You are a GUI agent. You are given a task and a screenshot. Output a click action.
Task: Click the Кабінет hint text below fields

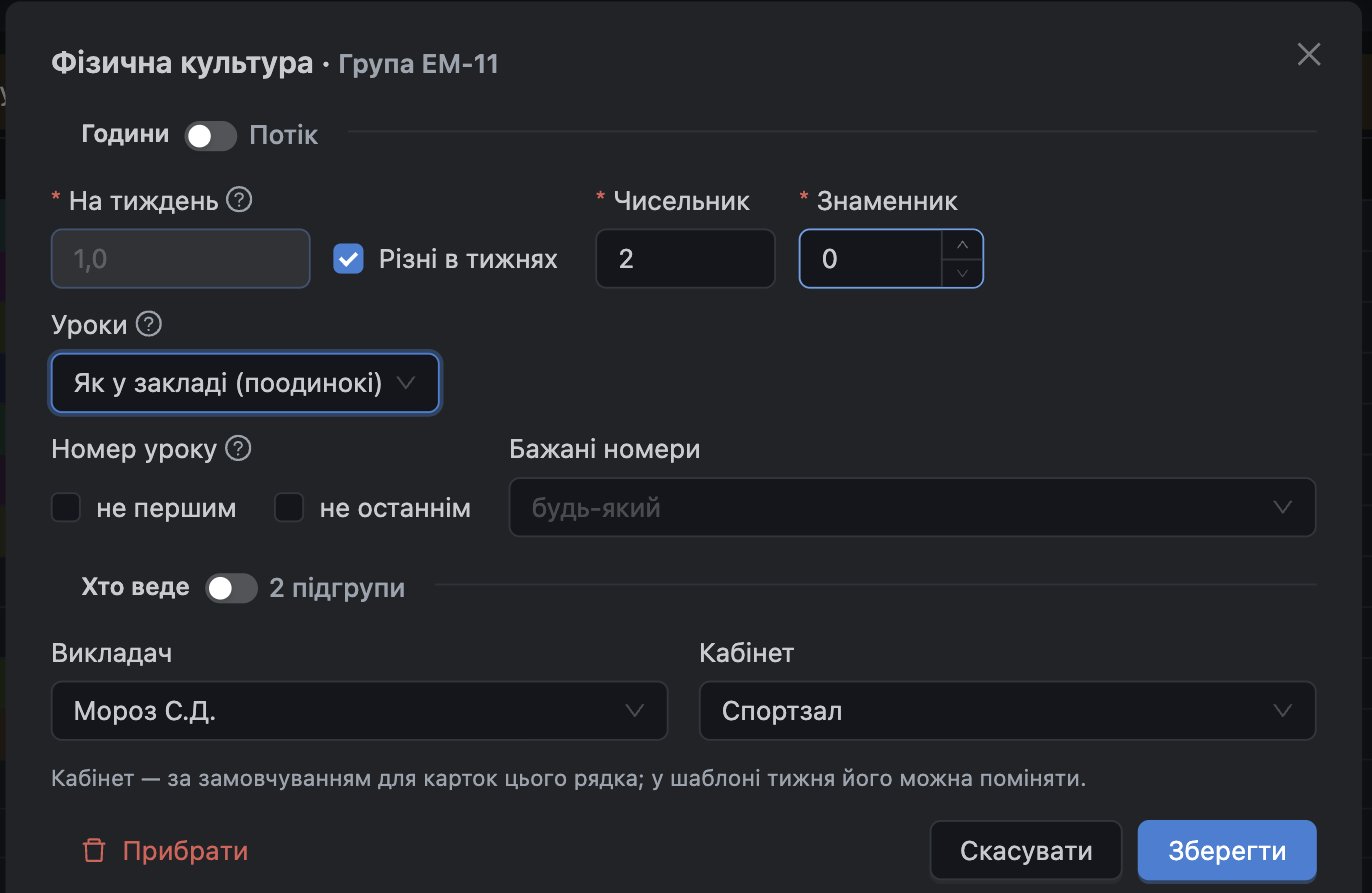568,778
